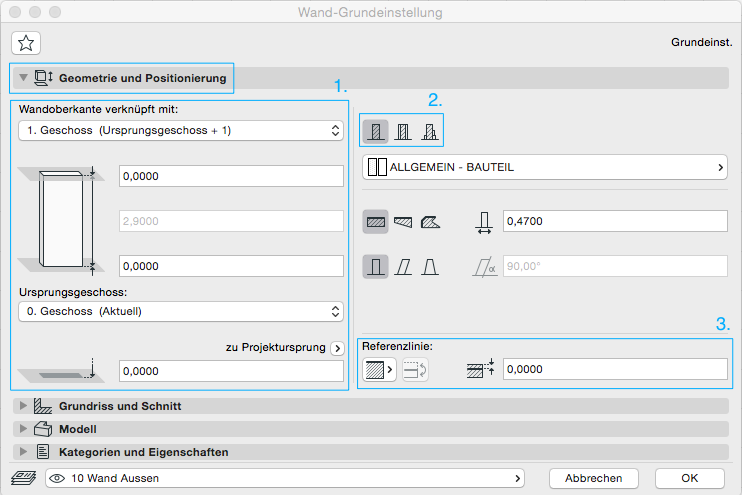This screenshot has height=495, width=742.
Task: Select the complex profile wall icon
Action: click(428, 131)
